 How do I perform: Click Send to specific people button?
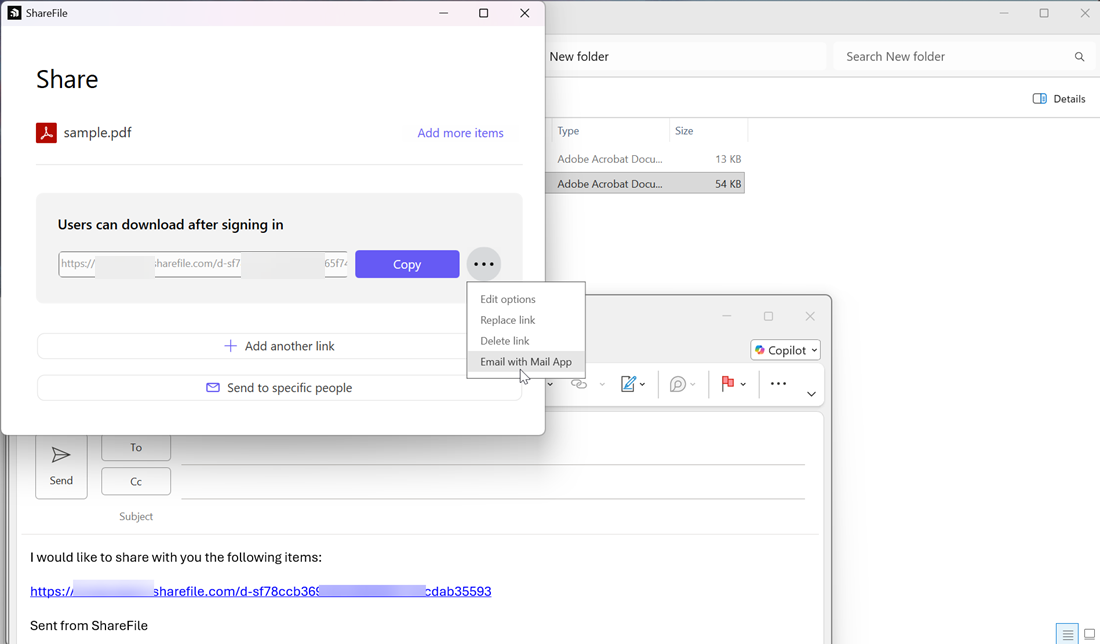click(x=279, y=388)
